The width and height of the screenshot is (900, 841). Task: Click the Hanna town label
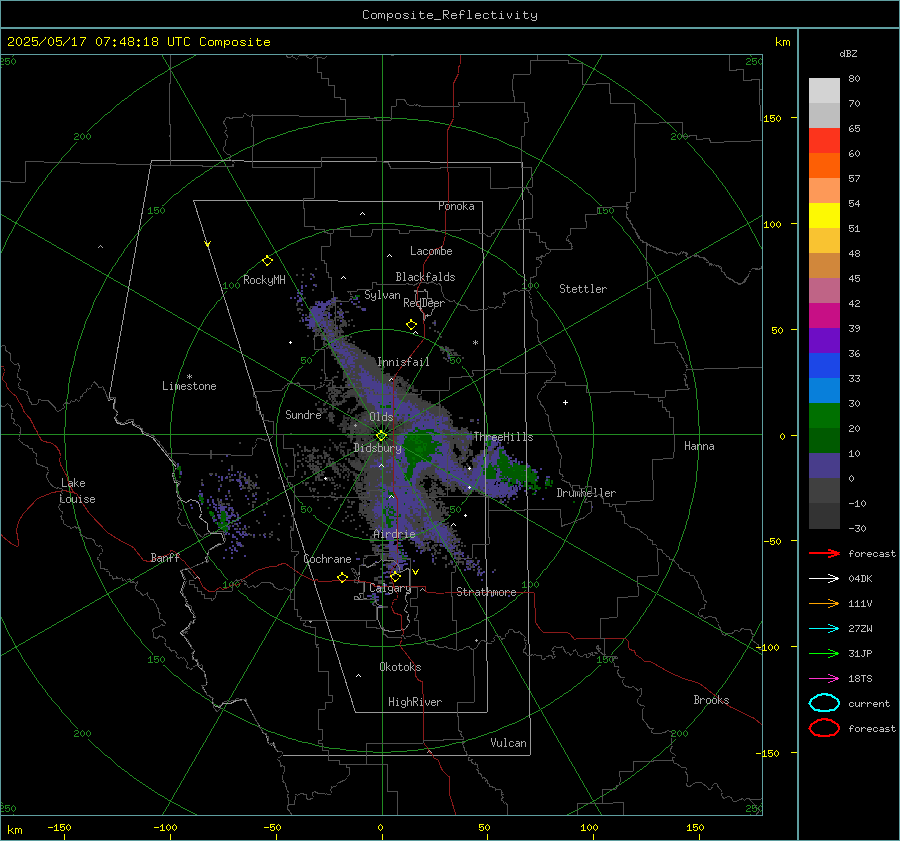(x=699, y=446)
